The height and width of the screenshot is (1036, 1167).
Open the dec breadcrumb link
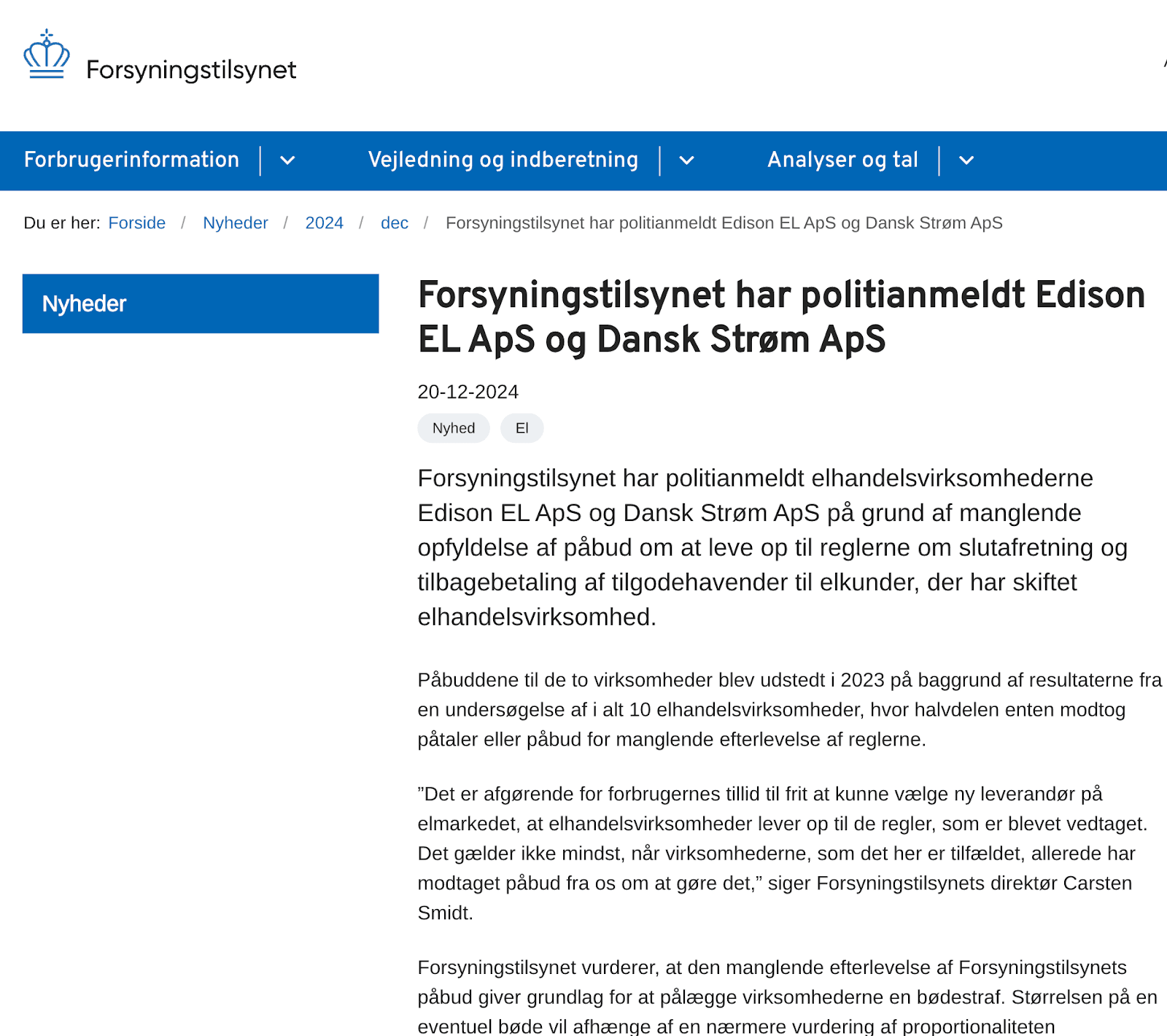(395, 223)
